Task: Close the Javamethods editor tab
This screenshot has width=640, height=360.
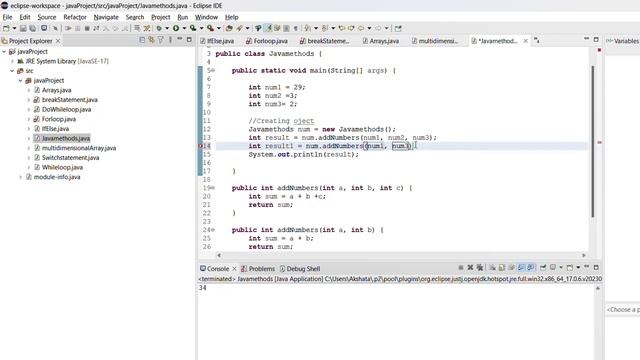Action: [x=526, y=41]
